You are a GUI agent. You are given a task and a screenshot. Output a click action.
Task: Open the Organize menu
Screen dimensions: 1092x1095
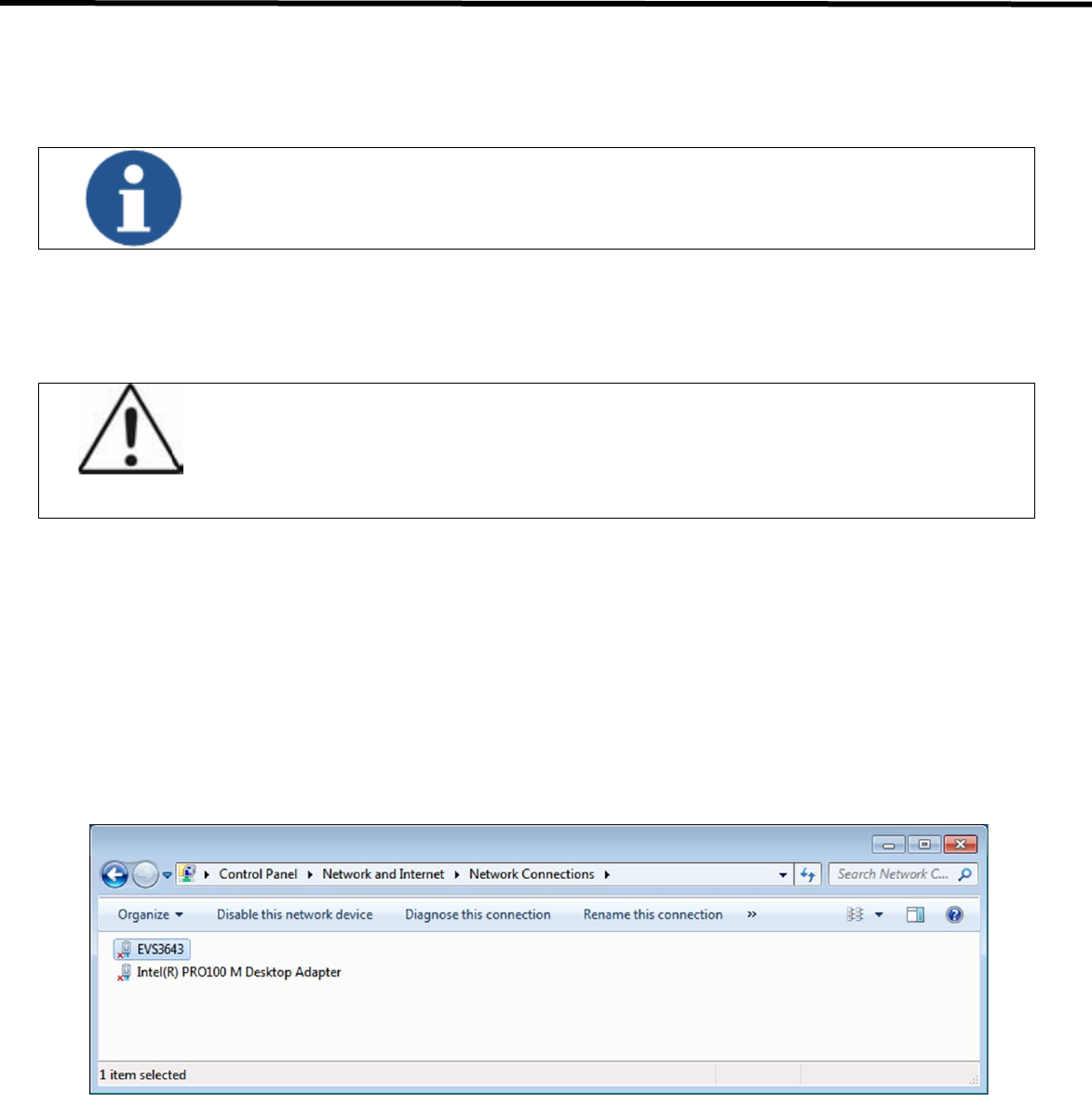coord(150,914)
